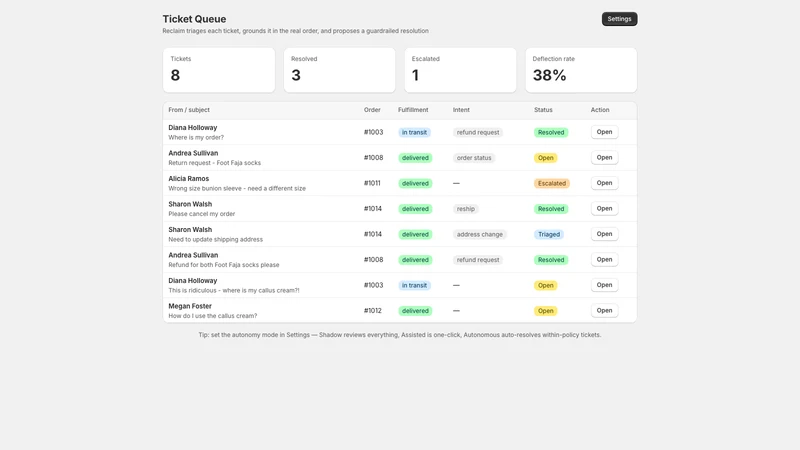Click the 'order status' intent tag
The height and width of the screenshot is (450, 800).
pos(474,158)
